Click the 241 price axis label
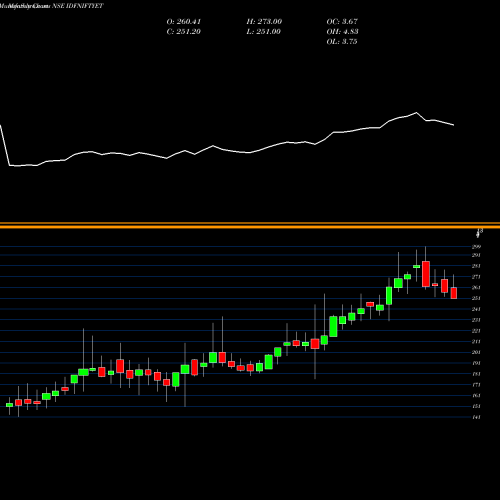This screenshot has width=500, height=500. pos(476,309)
